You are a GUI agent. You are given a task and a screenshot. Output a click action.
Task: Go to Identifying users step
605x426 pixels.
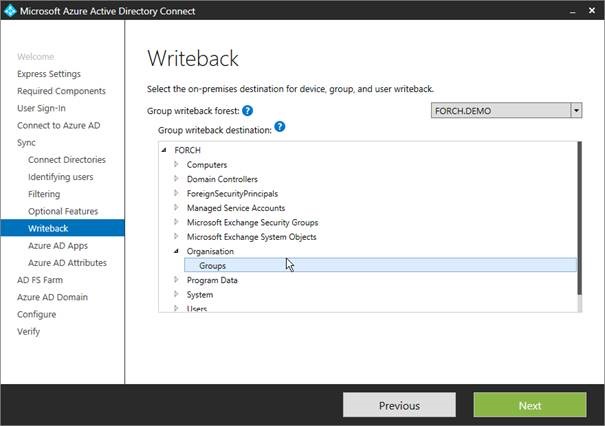tap(61, 177)
